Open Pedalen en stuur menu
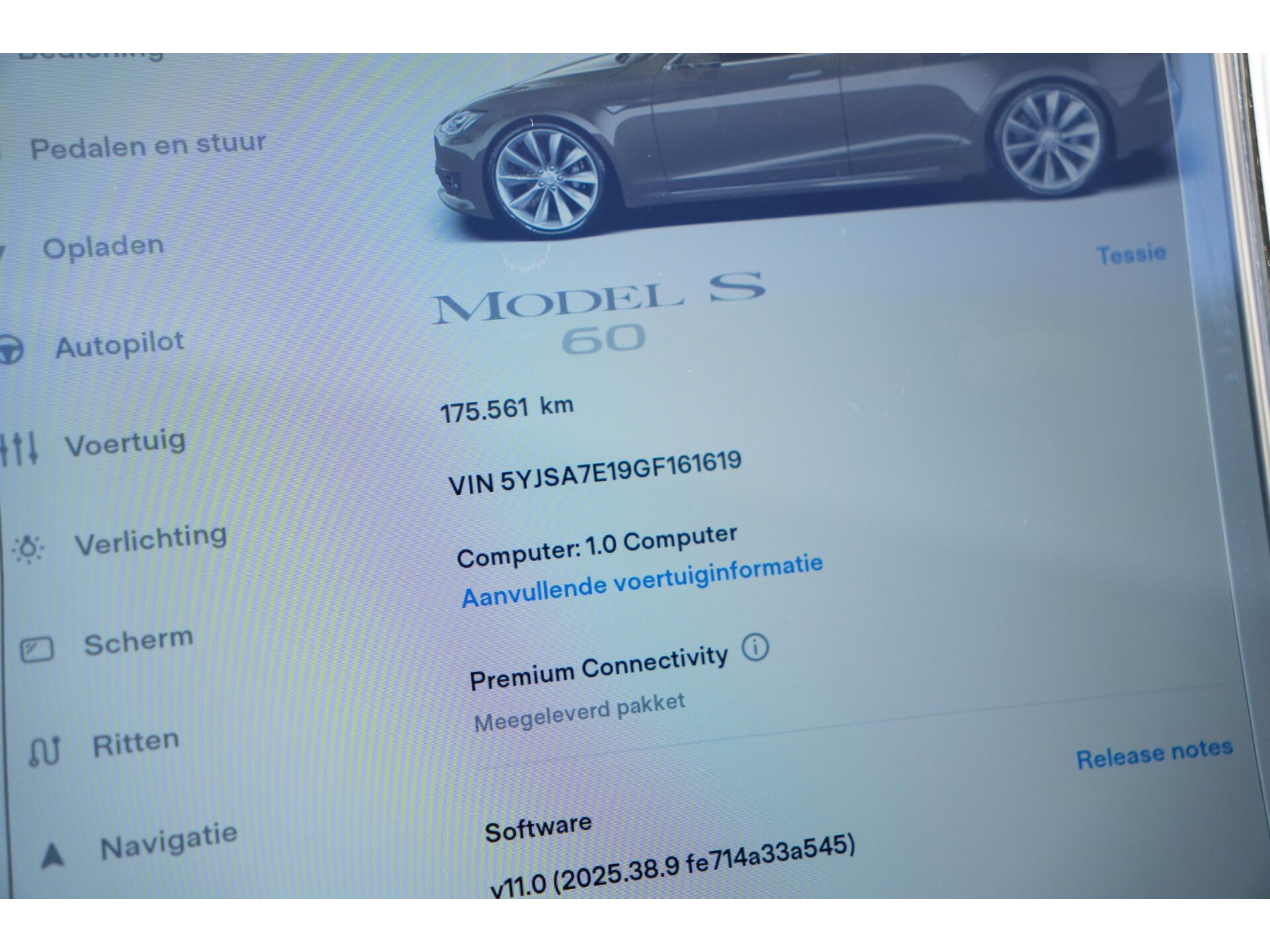Screen dimensions: 1270x952 (148, 145)
